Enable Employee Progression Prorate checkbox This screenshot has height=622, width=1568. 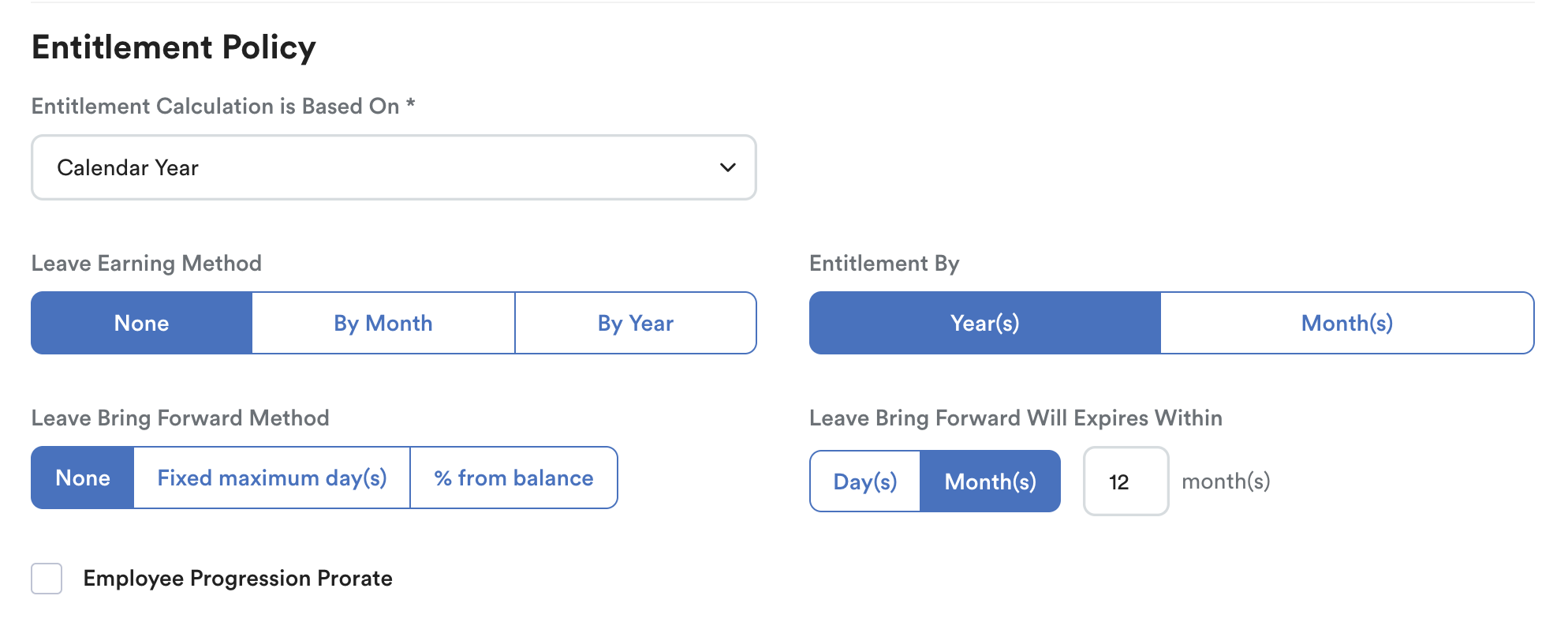(47, 579)
